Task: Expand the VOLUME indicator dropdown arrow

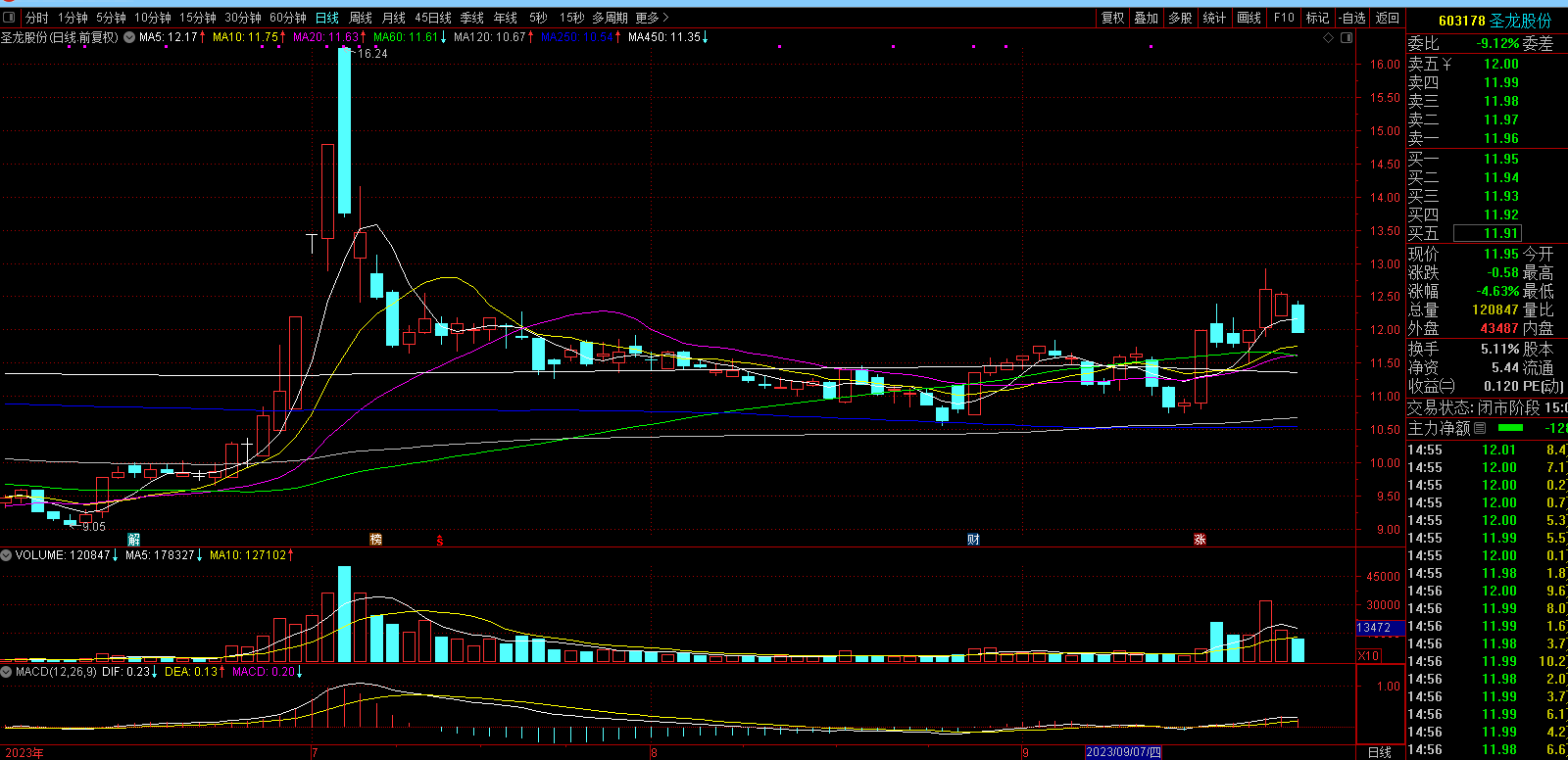Action: point(7,555)
